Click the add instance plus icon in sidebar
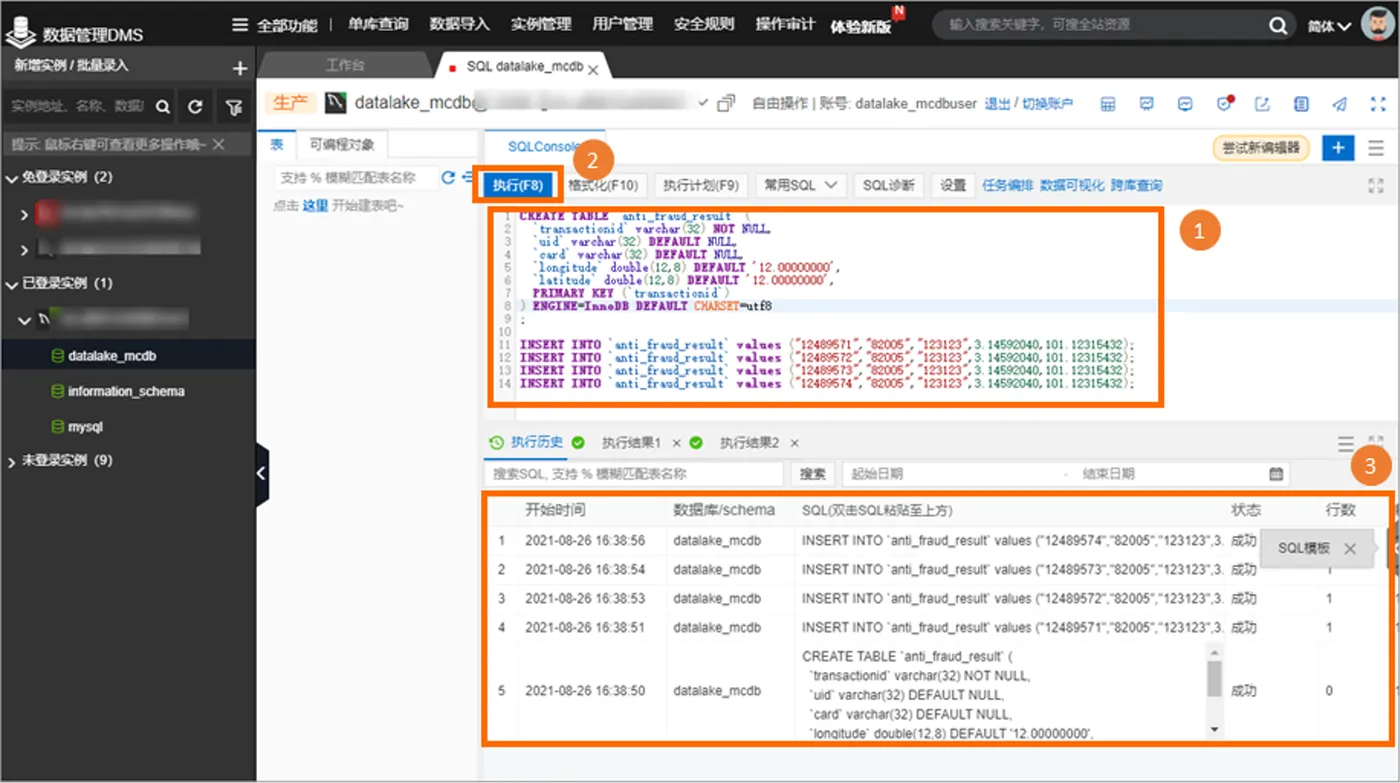The image size is (1400, 783). (239, 68)
